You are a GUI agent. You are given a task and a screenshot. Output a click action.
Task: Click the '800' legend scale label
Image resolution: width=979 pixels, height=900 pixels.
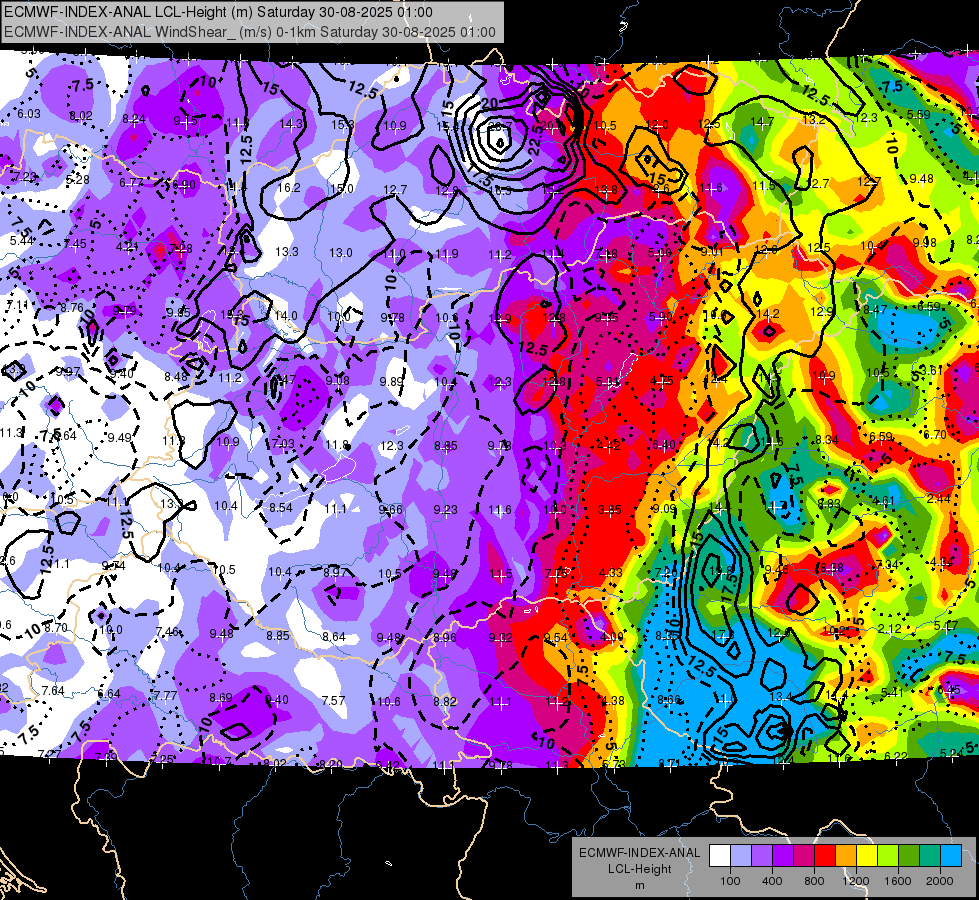coord(814,881)
